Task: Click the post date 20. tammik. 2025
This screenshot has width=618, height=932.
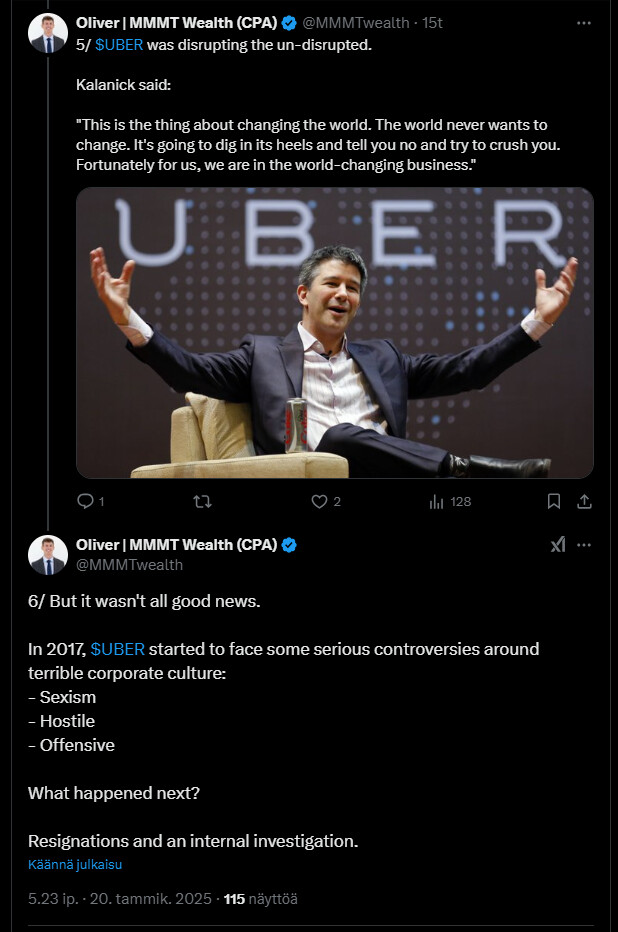Action: (x=152, y=899)
